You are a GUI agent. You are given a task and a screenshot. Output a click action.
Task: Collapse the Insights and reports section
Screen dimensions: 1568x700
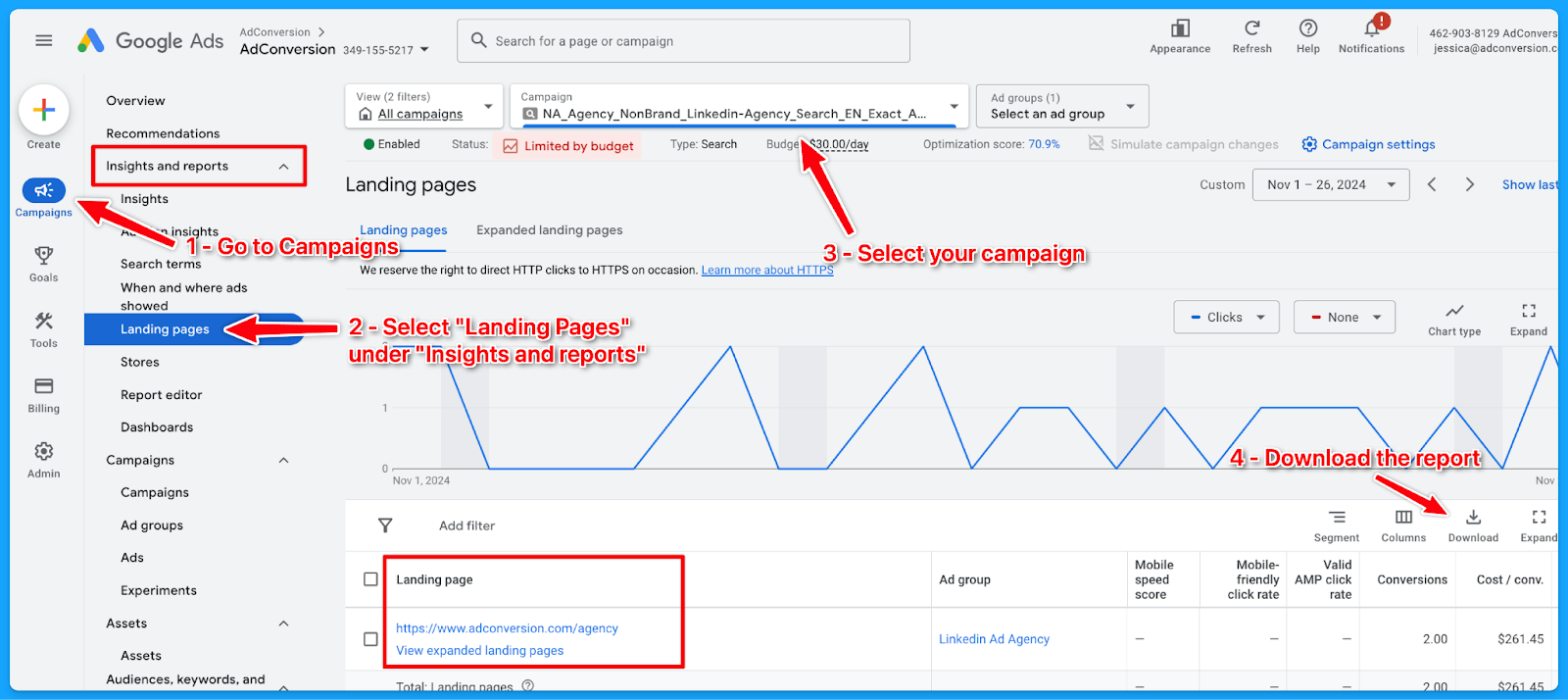coord(283,166)
